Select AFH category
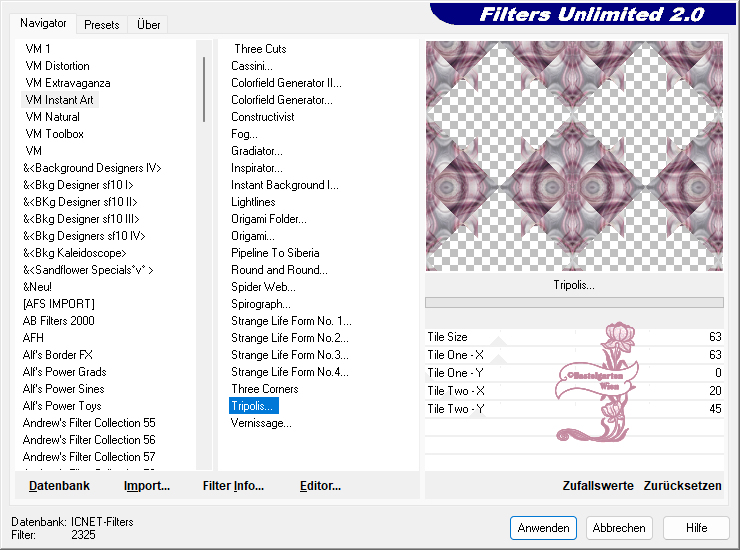 (x=33, y=338)
